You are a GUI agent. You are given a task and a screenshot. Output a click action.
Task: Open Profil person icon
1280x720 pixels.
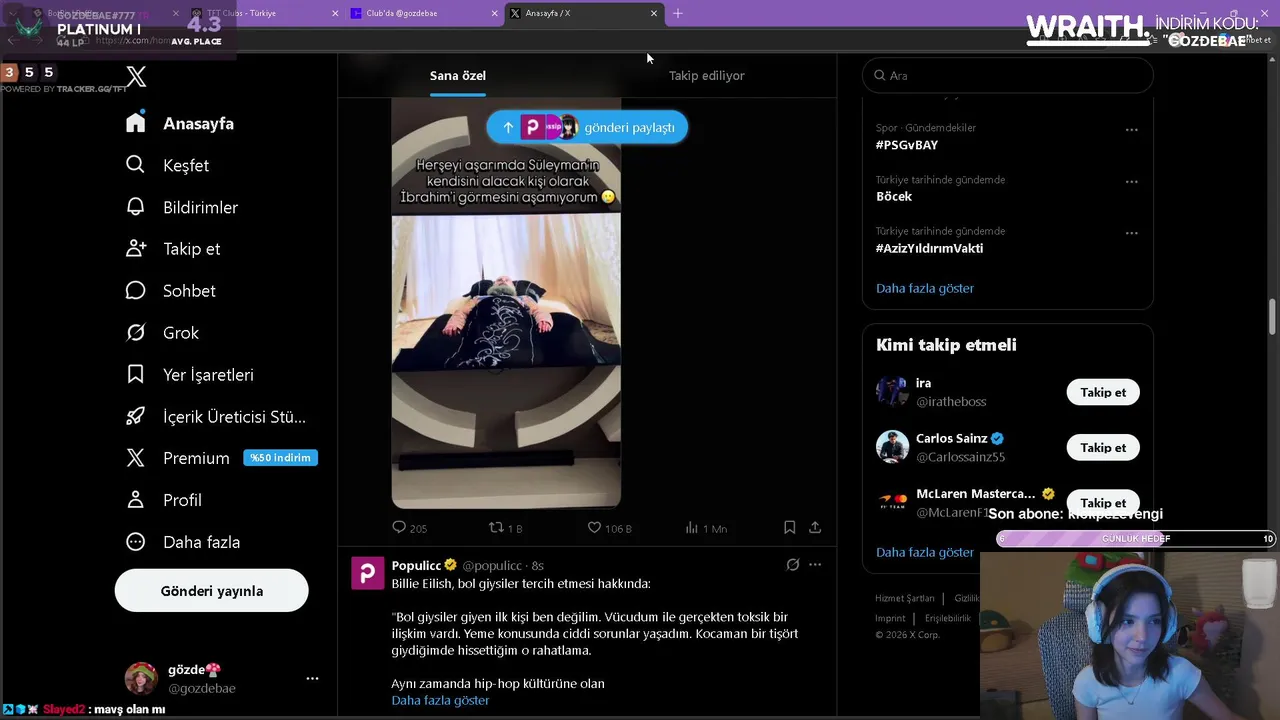pos(136,499)
